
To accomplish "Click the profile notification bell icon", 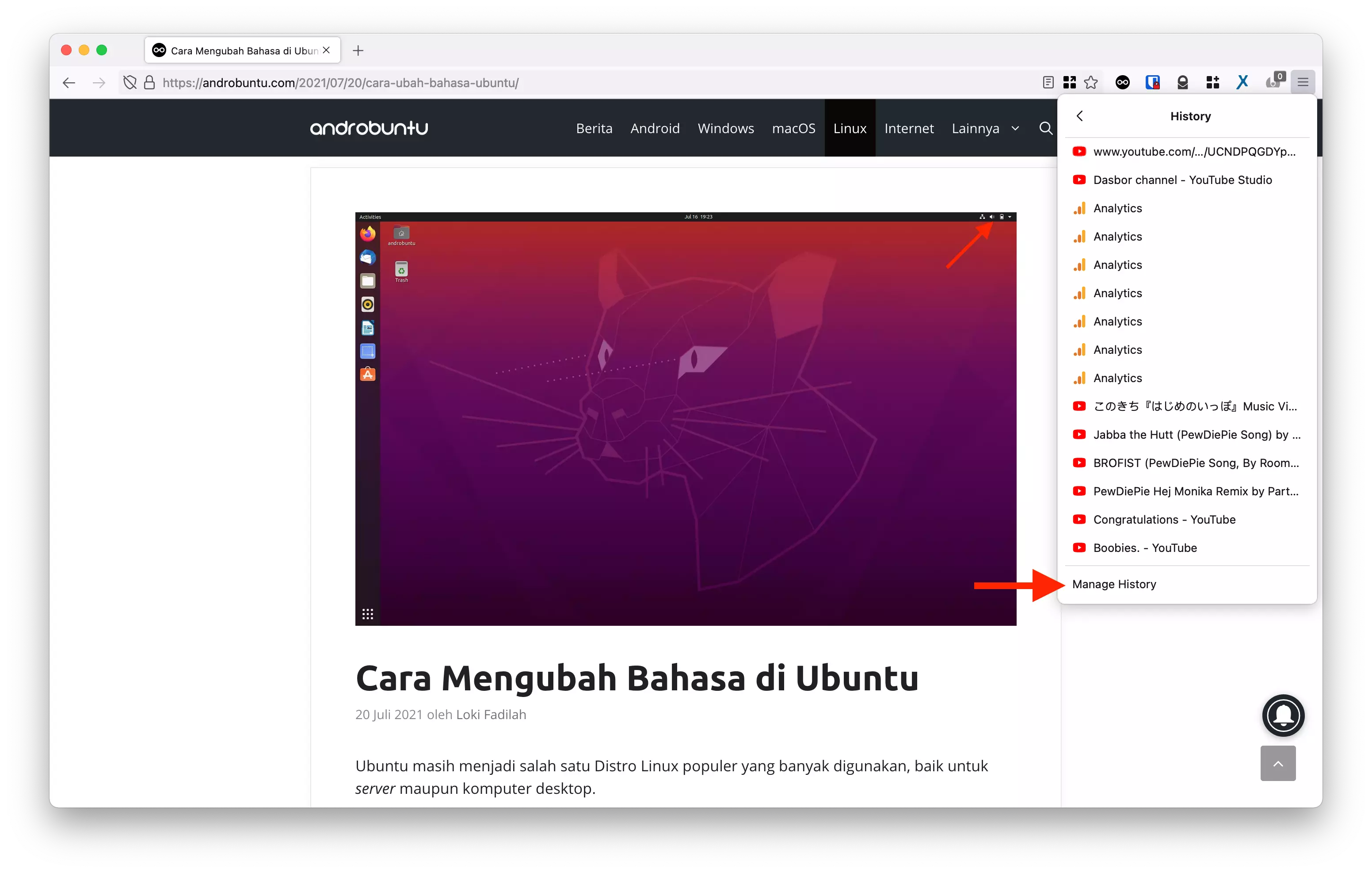I will tap(1284, 715).
